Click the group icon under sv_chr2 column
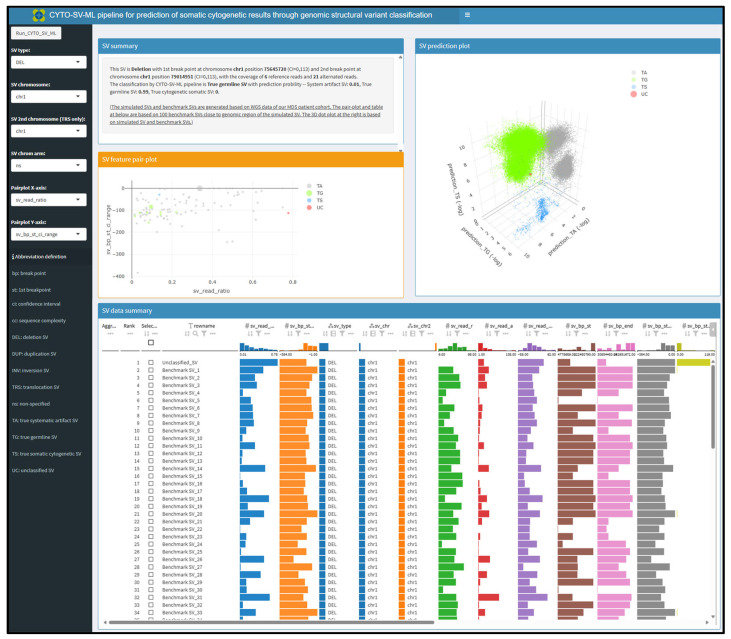 click(x=413, y=334)
